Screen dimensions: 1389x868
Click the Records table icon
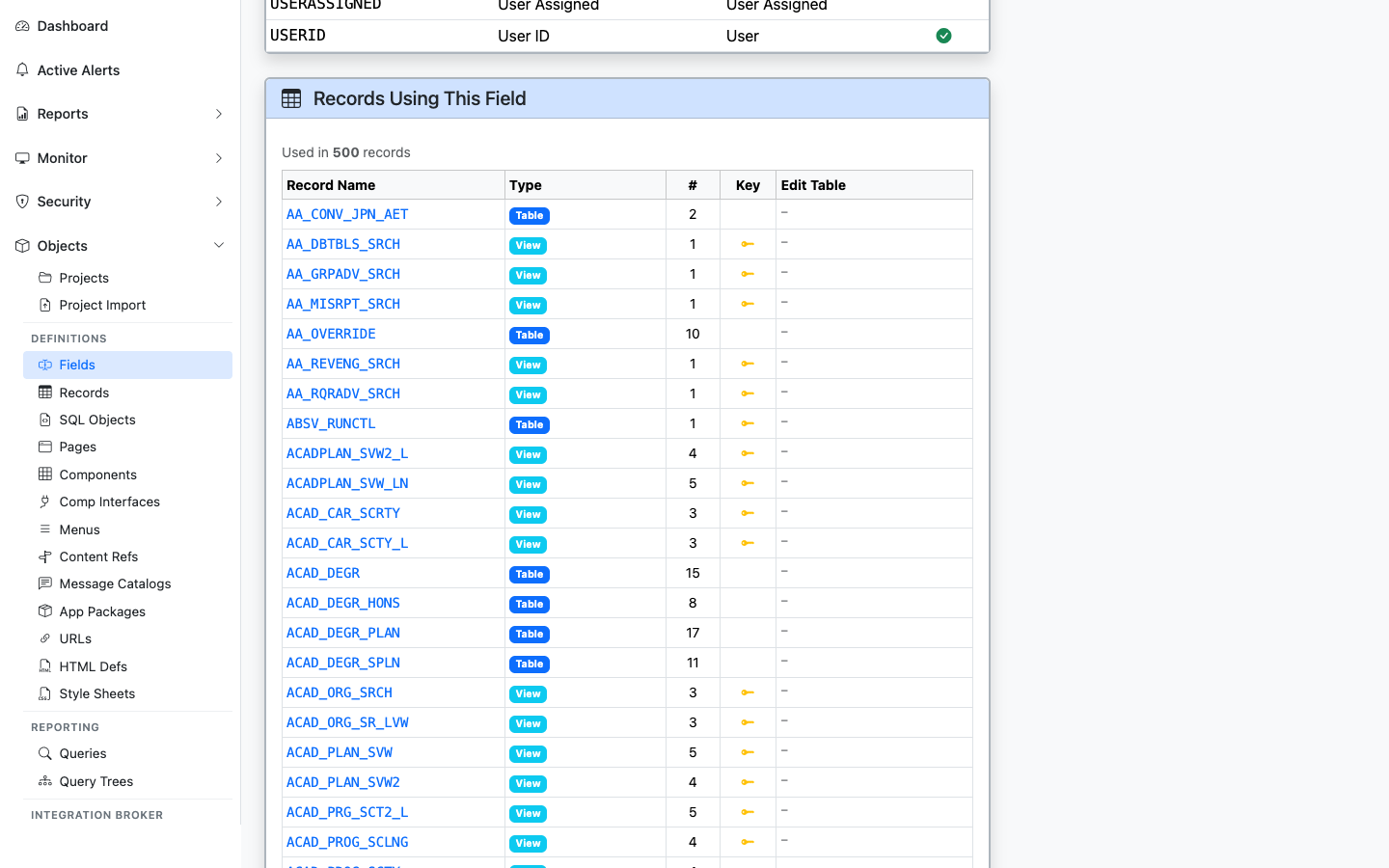tap(45, 393)
